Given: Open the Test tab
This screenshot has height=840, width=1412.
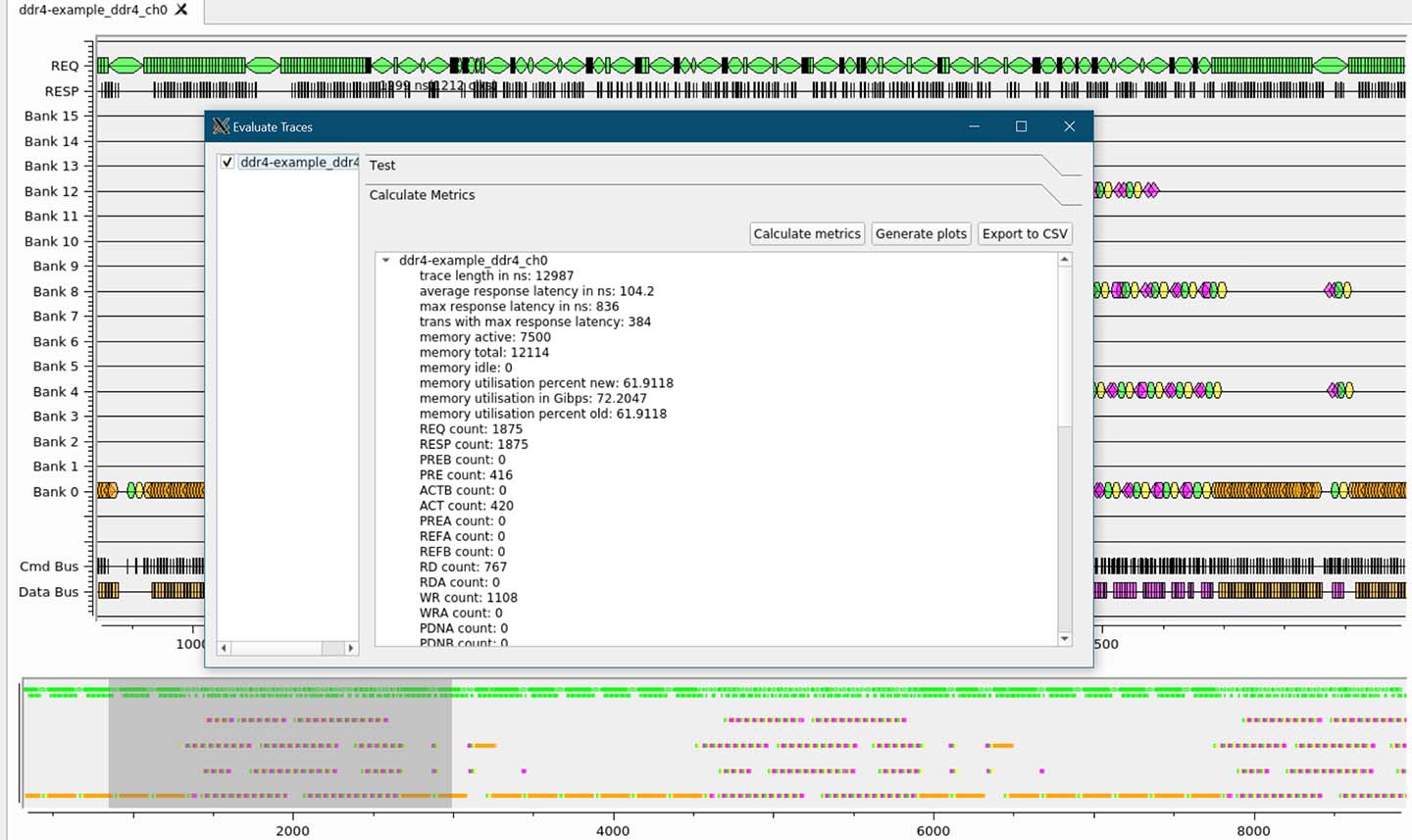Looking at the screenshot, I should 382,166.
